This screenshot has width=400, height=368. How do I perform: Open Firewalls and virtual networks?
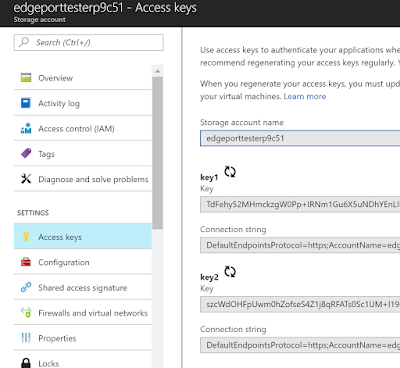click(83, 313)
